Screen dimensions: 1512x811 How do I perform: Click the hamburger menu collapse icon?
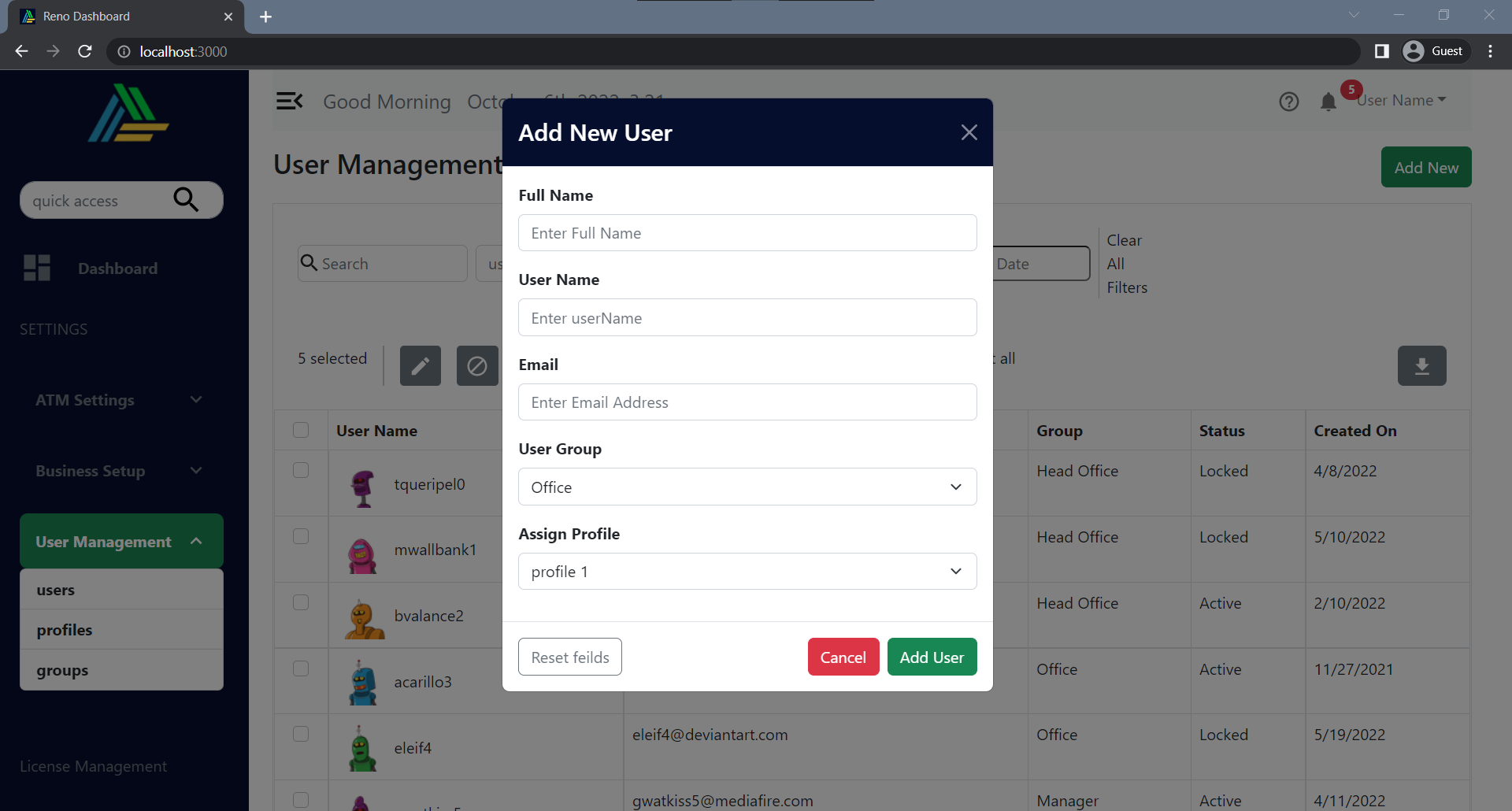pos(289,101)
